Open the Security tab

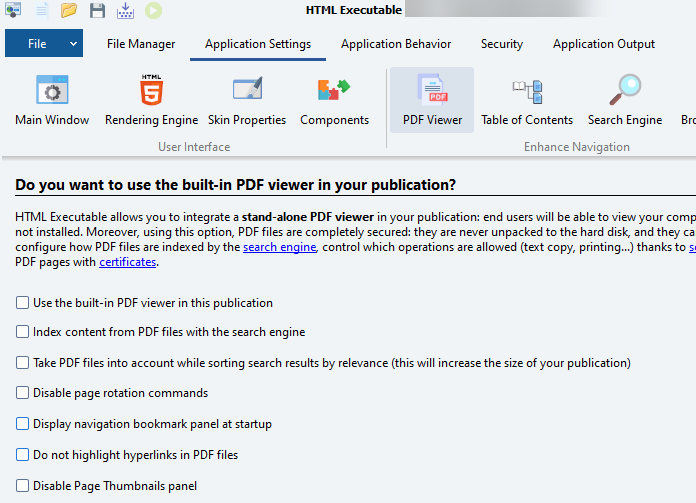pyautogui.click(x=502, y=44)
